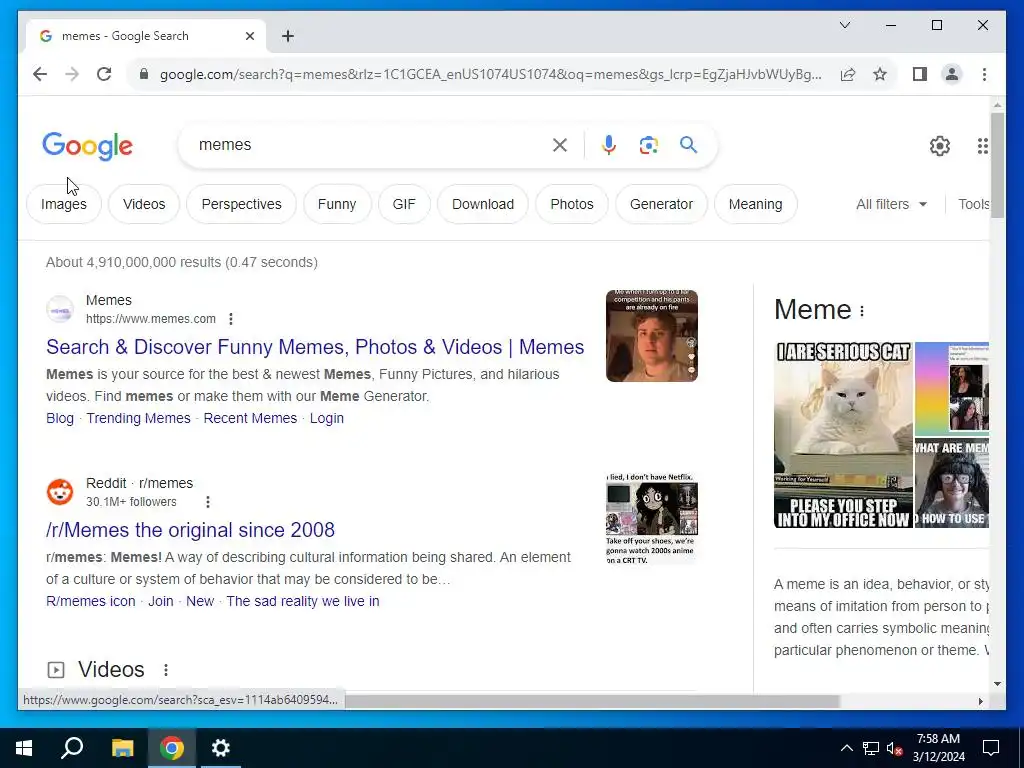Open the New sitelink under Reddit
Screen dimensions: 1024x768
200,601
